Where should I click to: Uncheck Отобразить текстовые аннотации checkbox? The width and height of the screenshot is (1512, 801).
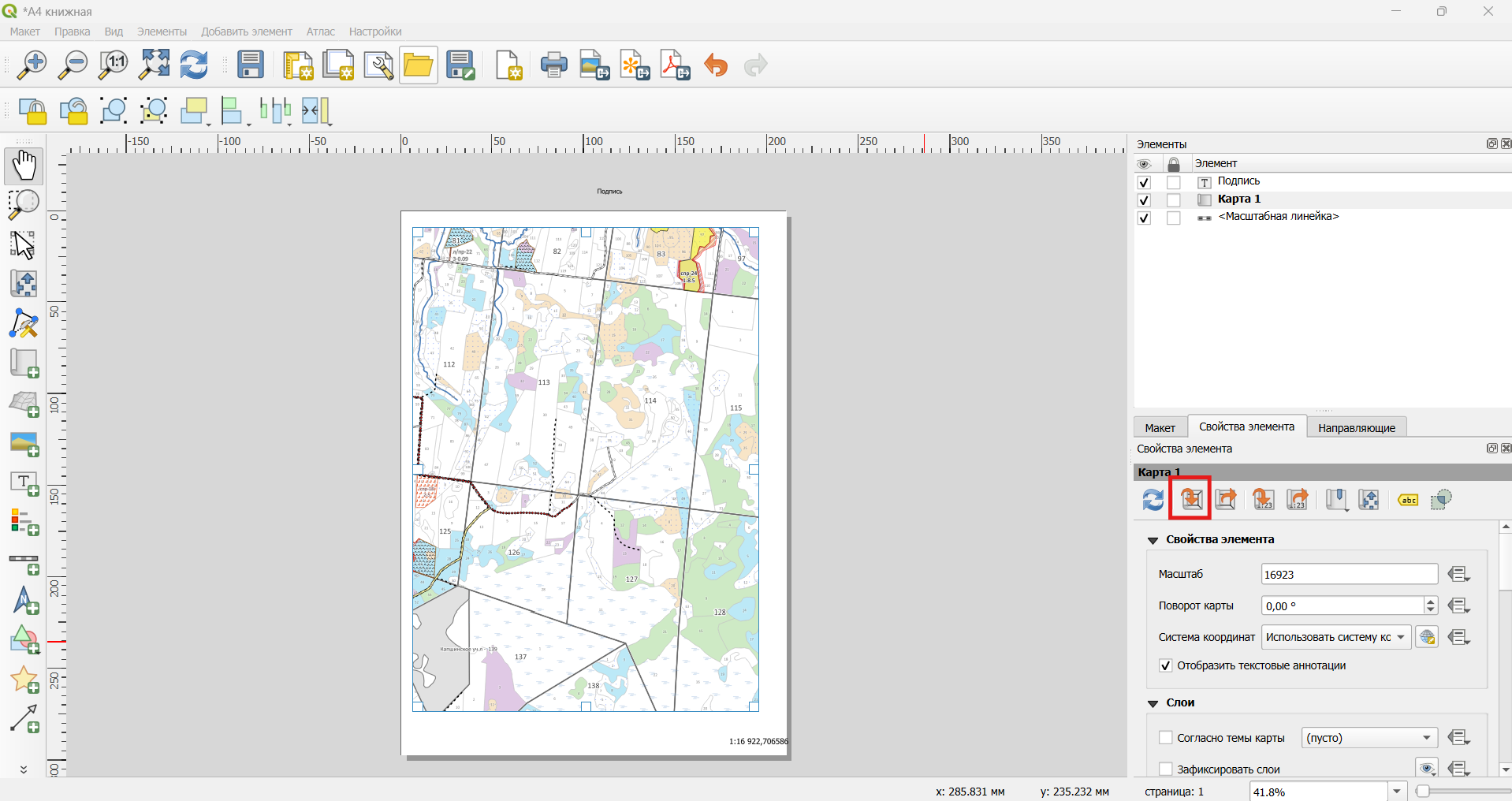click(1165, 665)
